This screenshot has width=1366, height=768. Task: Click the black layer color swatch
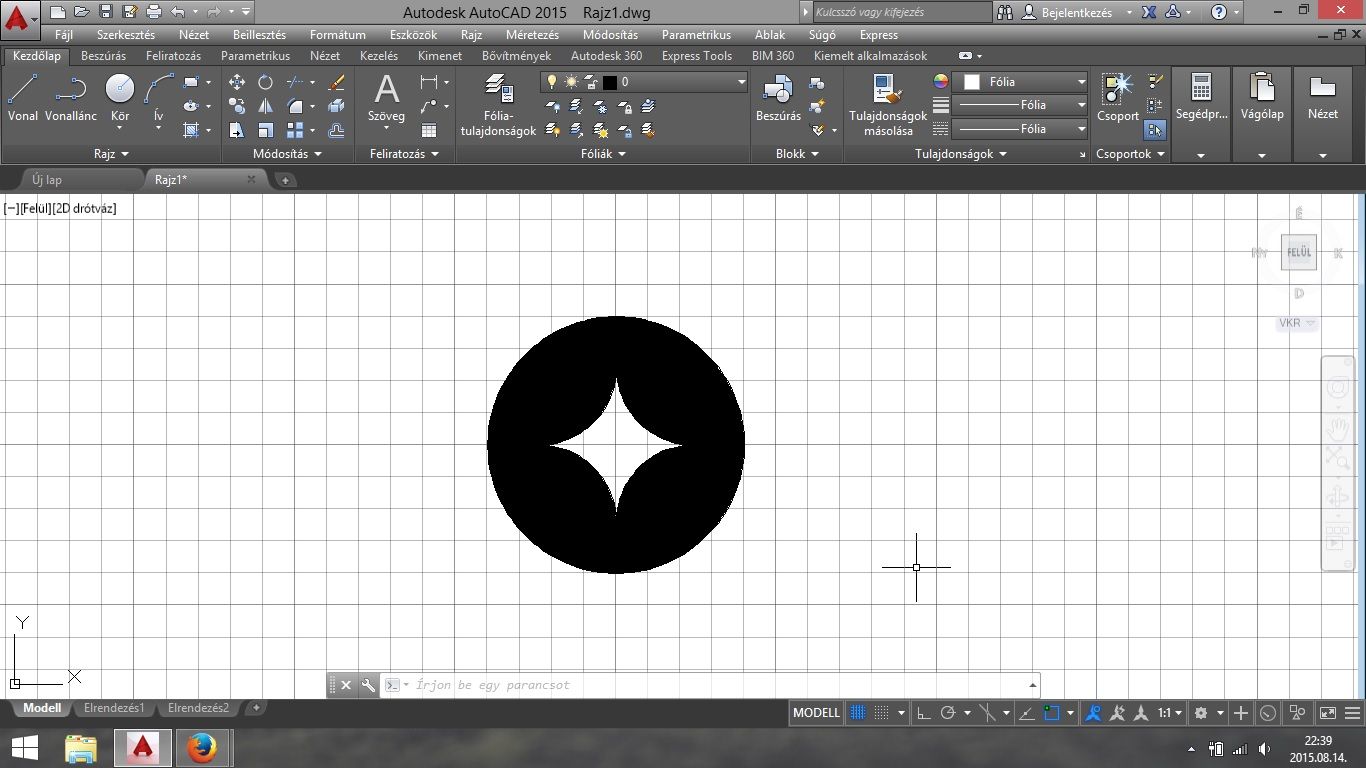[x=609, y=82]
